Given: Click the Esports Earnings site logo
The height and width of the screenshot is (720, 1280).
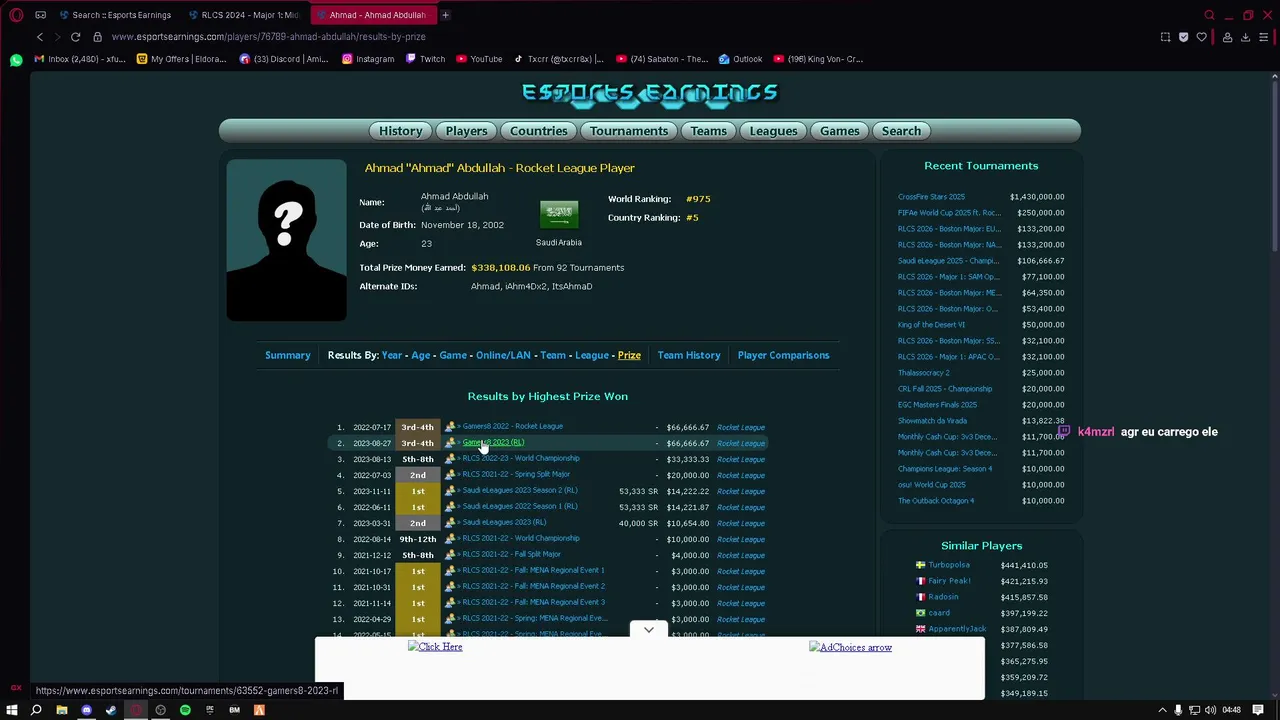Looking at the screenshot, I should (650, 93).
